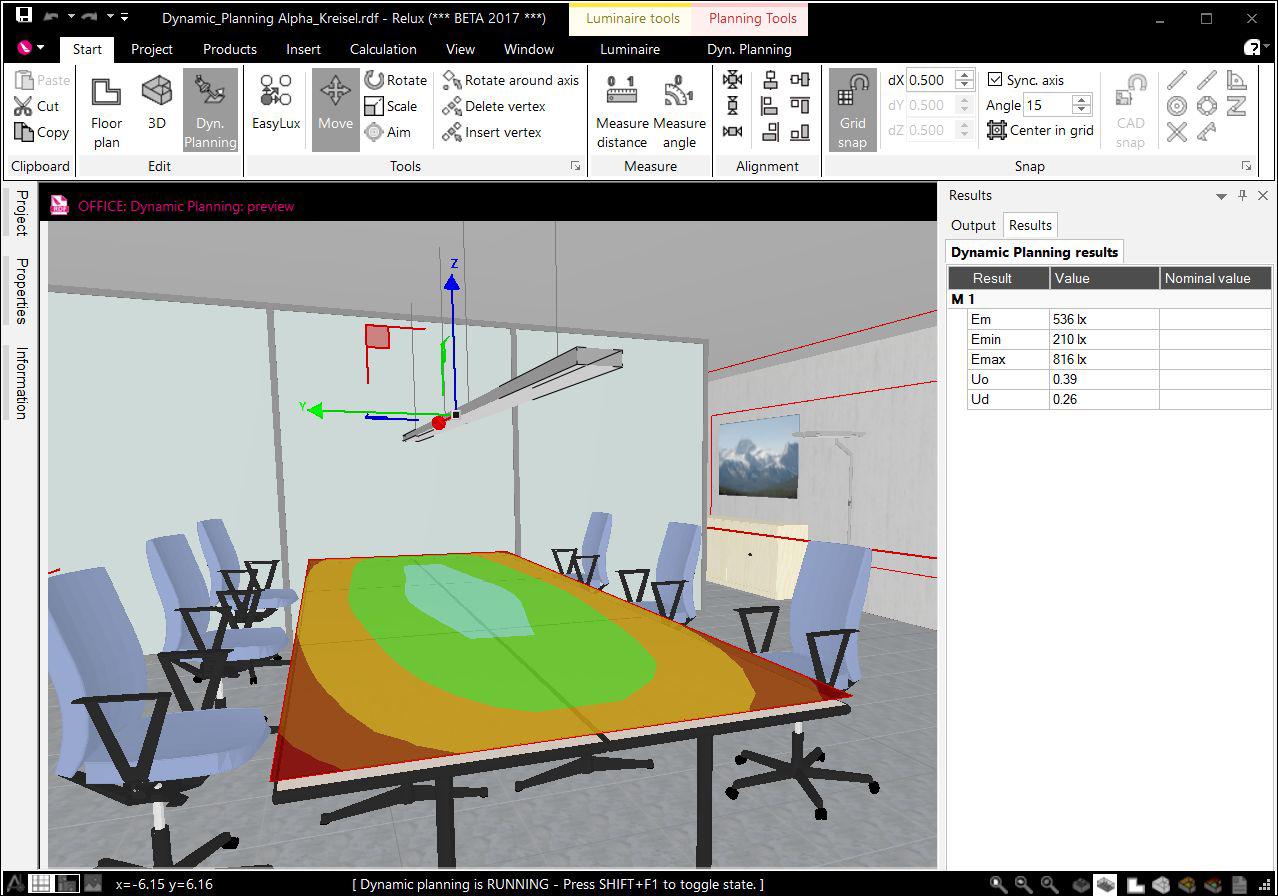Expand the Information side panel tab
Viewport: 1278px width, 896px height.
tap(21, 382)
